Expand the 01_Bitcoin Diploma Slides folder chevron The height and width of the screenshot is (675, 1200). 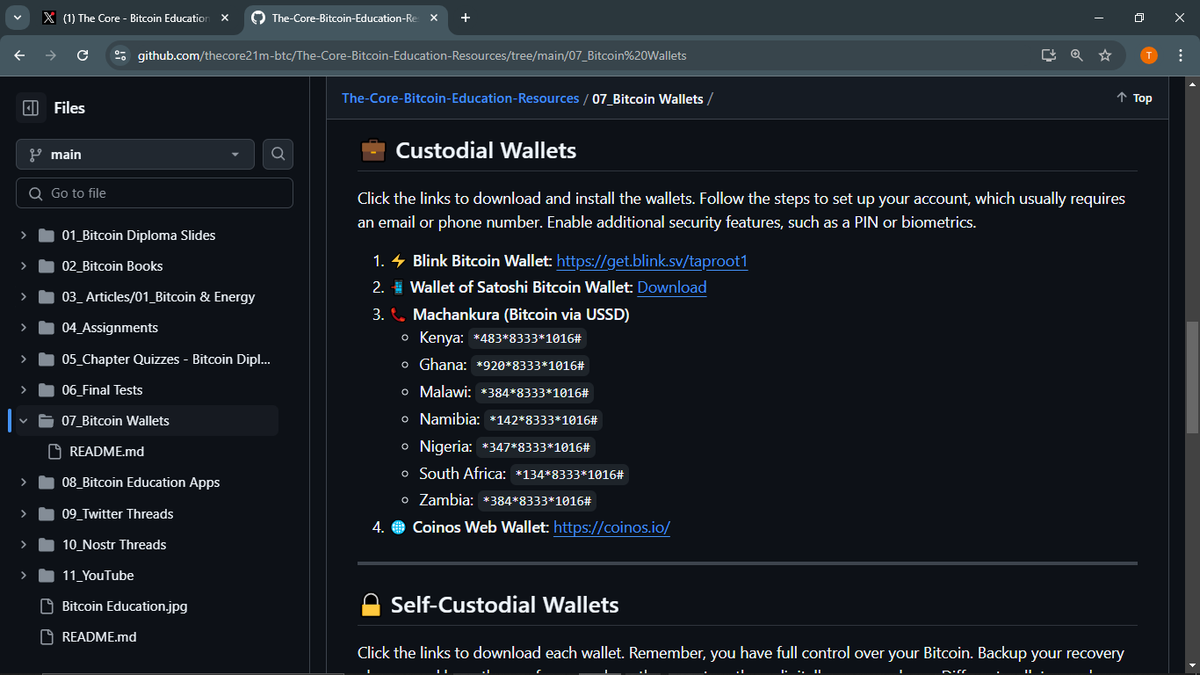pyautogui.click(x=23, y=236)
